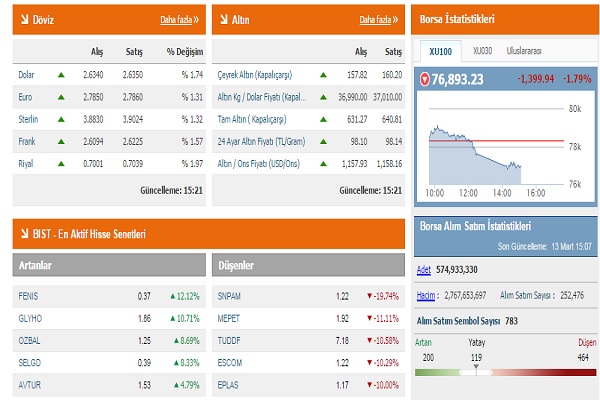Viewport: 600px width, 400px height.
Task: Click the green up arrow beside Dolar
Action: pyautogui.click(x=62, y=73)
